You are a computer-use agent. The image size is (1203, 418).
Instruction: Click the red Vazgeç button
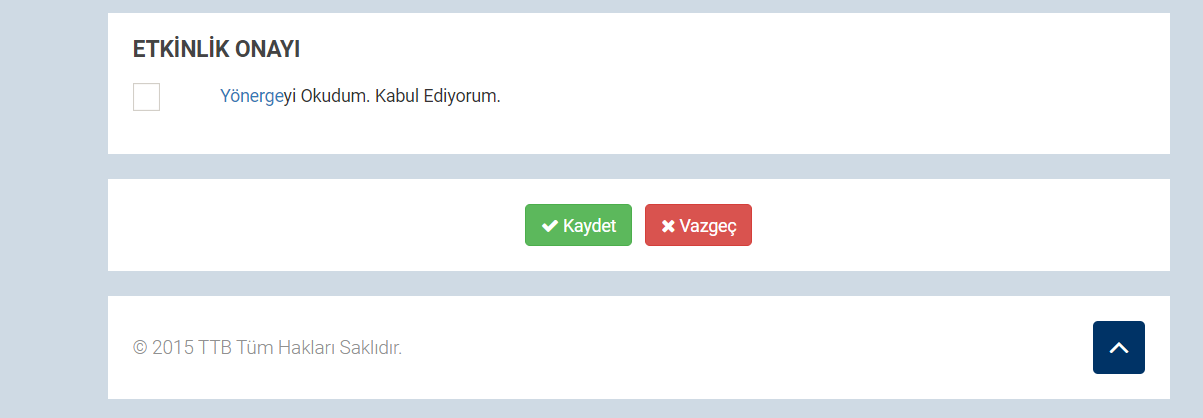coord(698,225)
